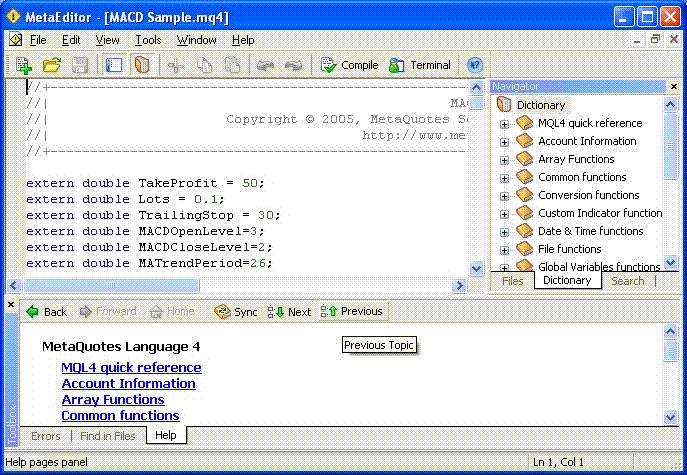Click the Save floppy disk icon
The width and height of the screenshot is (687, 475).
(80, 65)
